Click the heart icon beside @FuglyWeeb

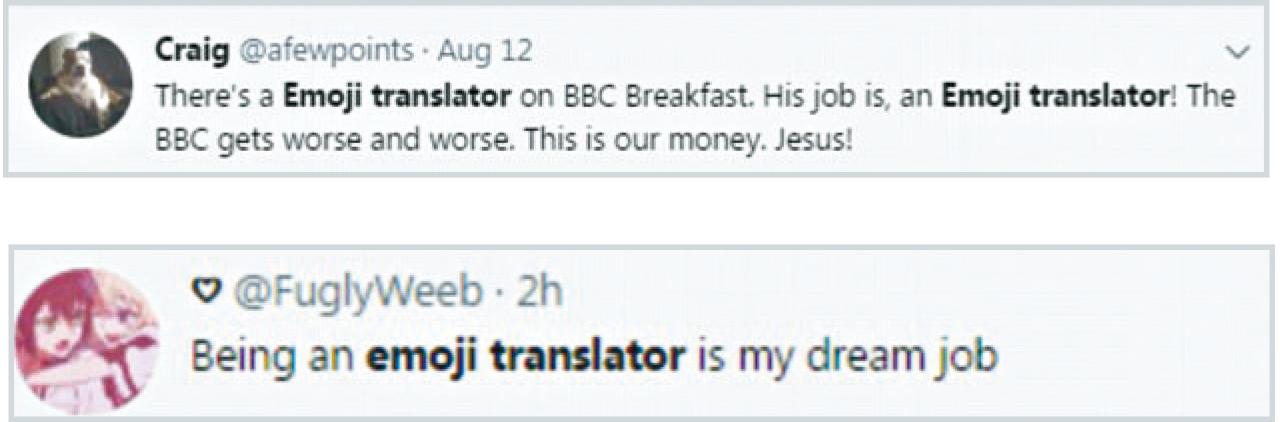click(x=205, y=291)
